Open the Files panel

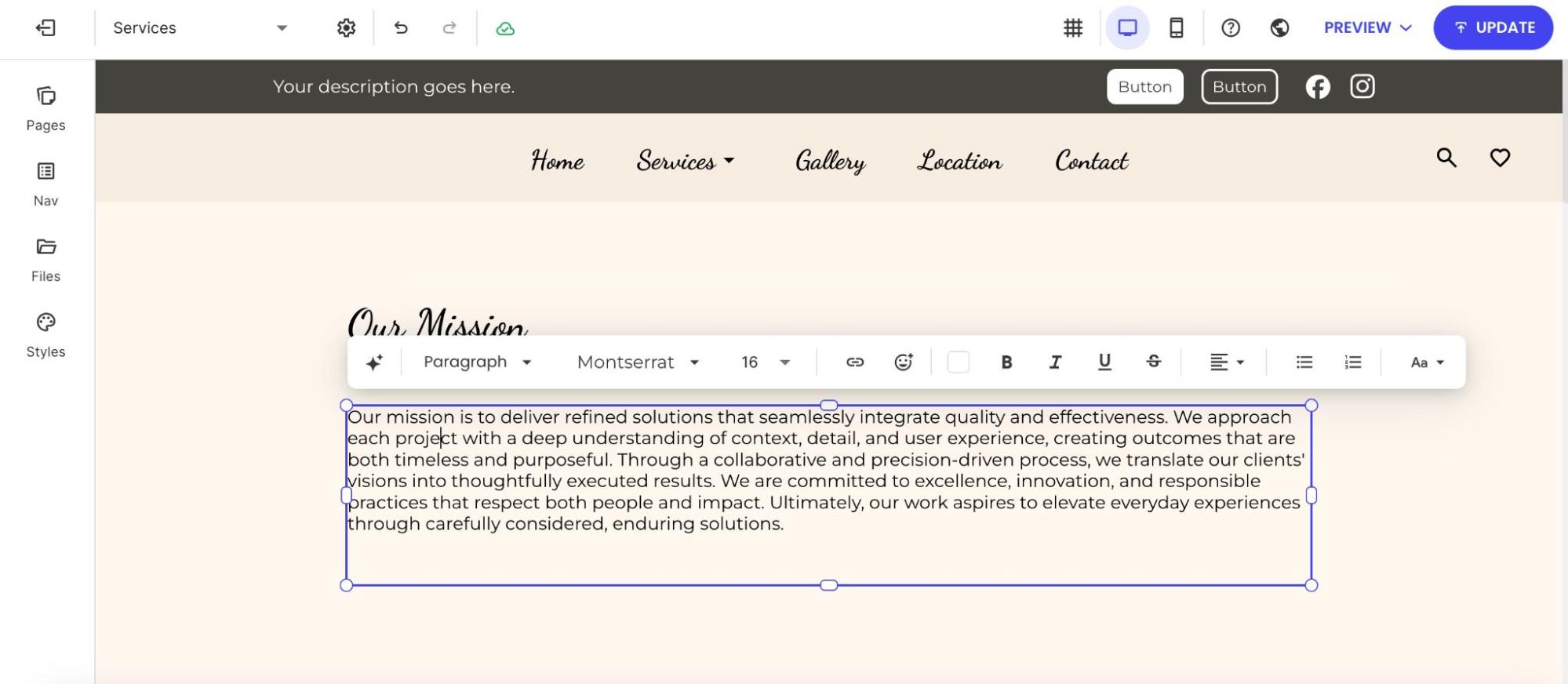[45, 260]
